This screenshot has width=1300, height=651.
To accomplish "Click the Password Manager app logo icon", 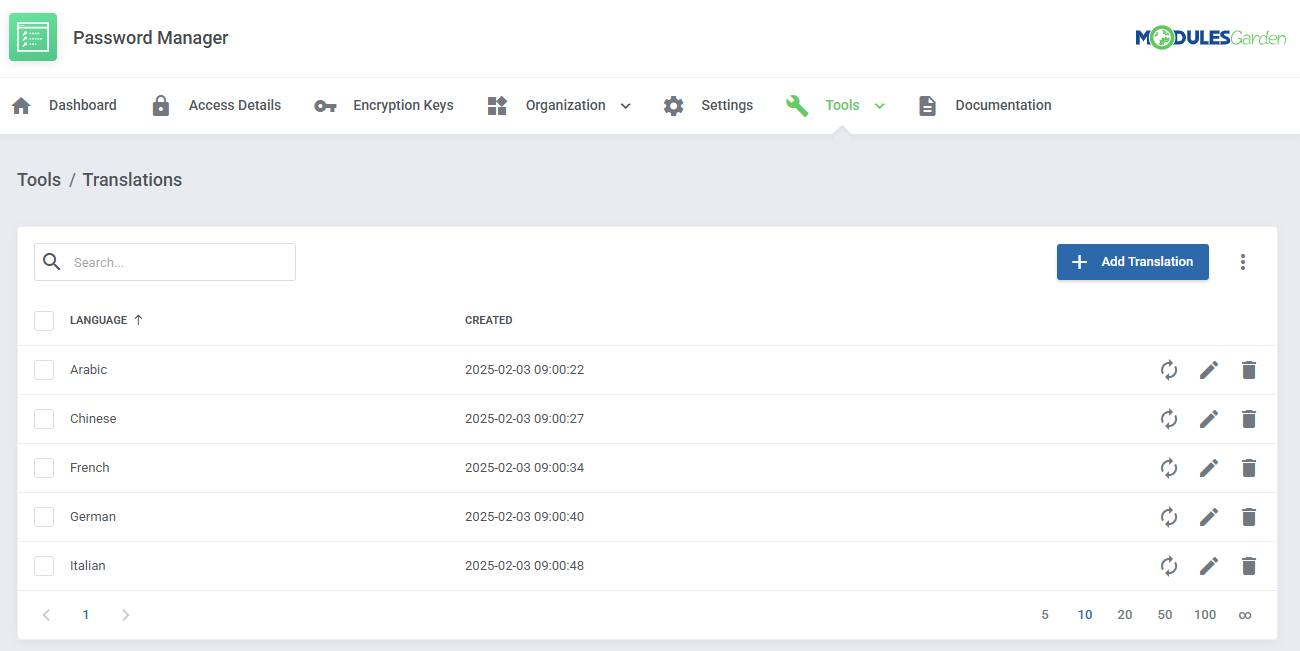I will pyautogui.click(x=33, y=37).
